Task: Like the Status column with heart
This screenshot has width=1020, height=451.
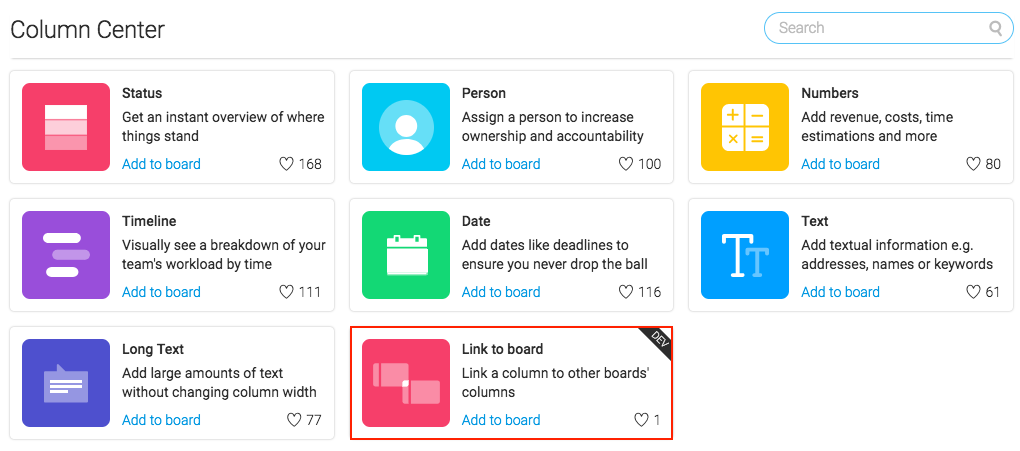Action: (286, 164)
